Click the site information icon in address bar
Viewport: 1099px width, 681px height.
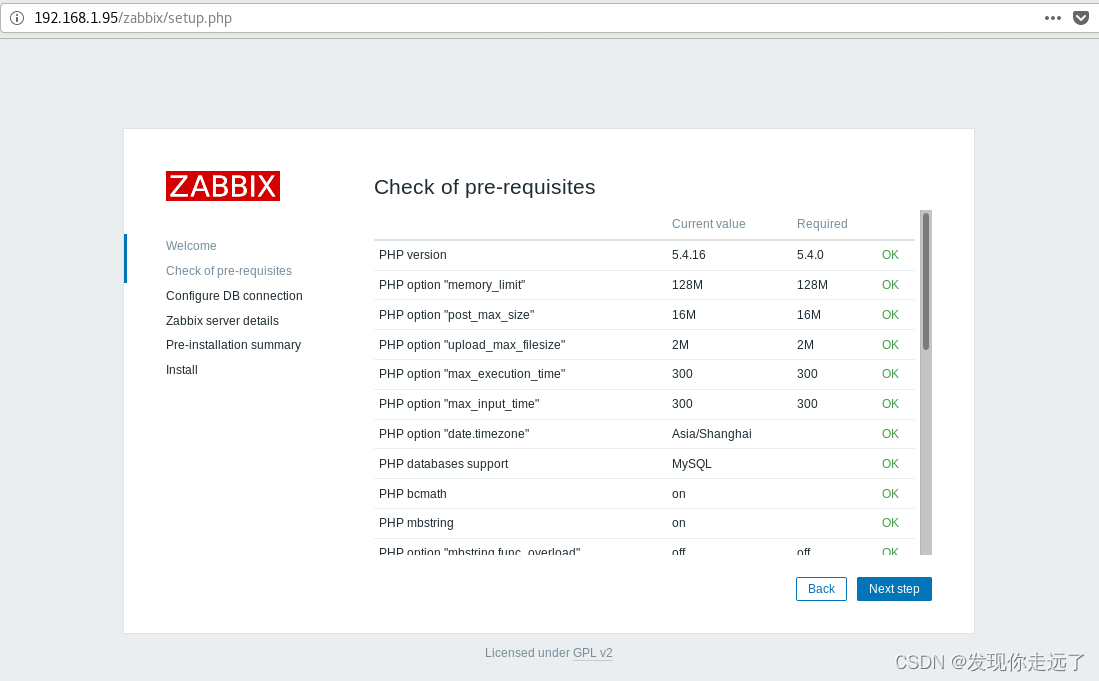point(17,18)
